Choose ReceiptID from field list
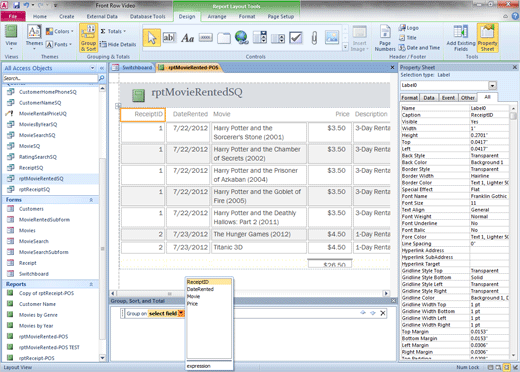The height and width of the screenshot is (372, 520). pyautogui.click(x=209, y=282)
